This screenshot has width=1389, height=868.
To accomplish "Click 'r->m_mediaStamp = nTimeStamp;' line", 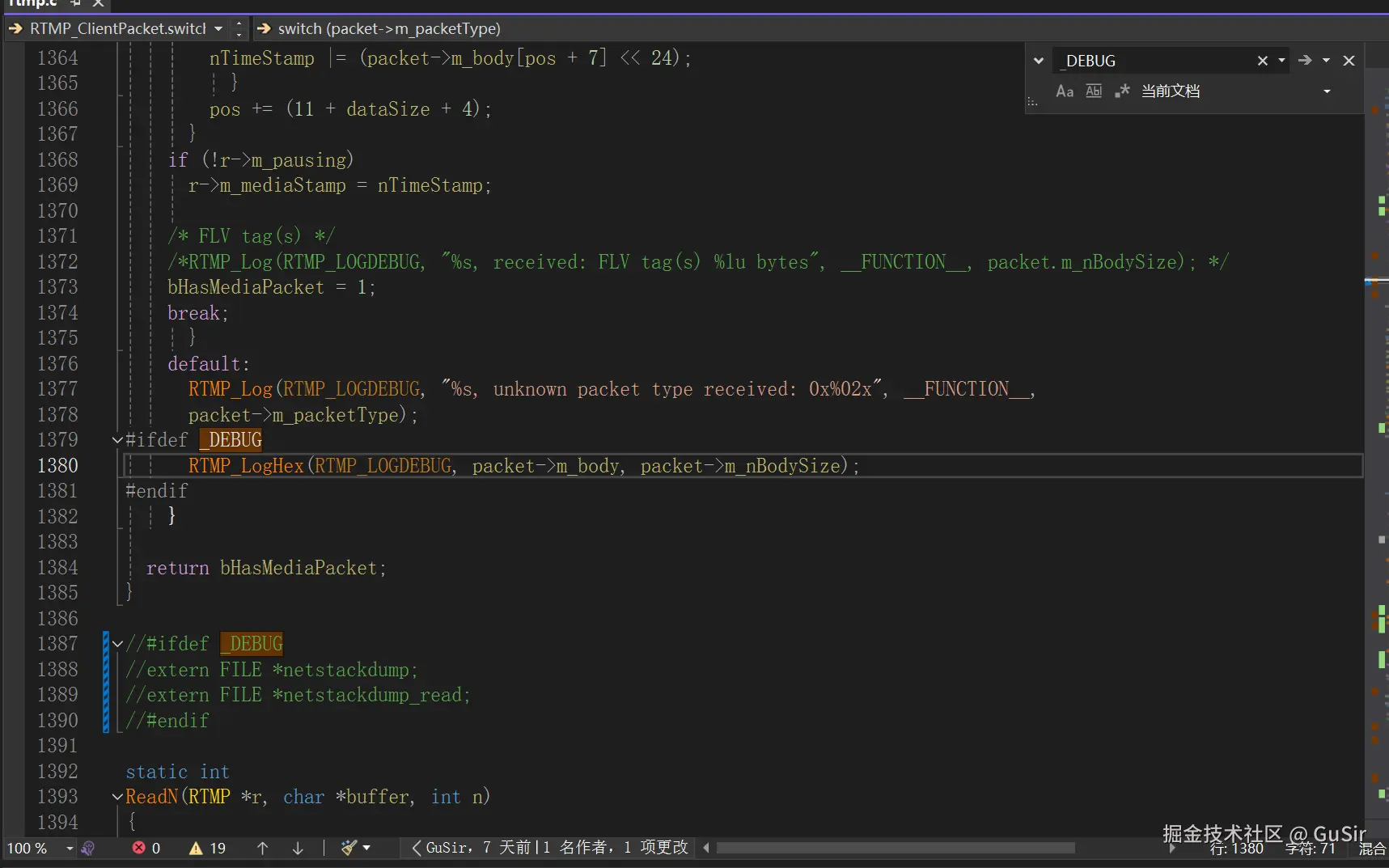I will tap(340, 185).
